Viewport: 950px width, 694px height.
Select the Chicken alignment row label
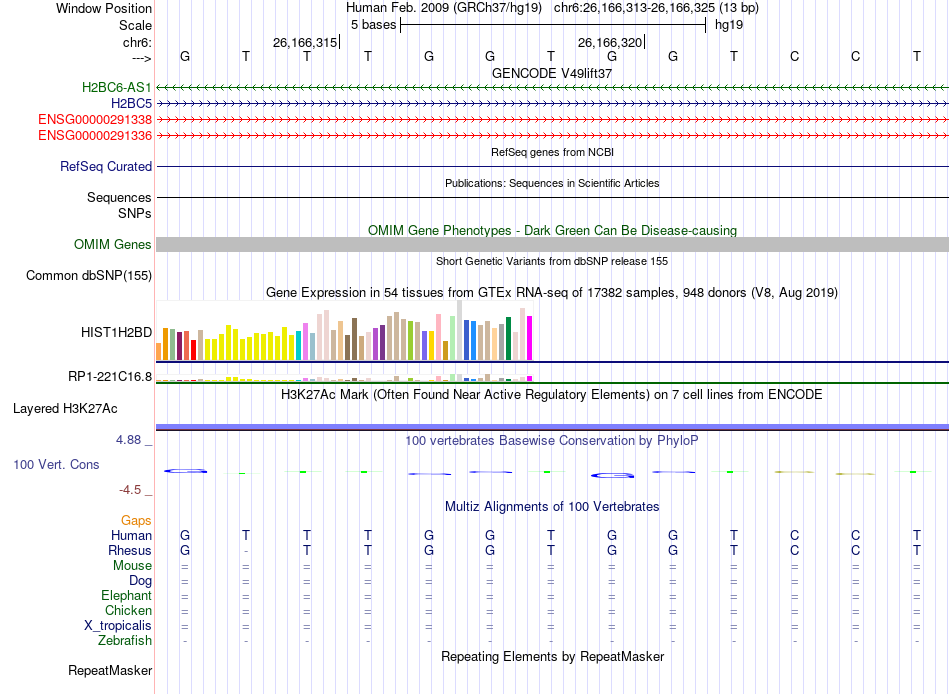(128, 610)
